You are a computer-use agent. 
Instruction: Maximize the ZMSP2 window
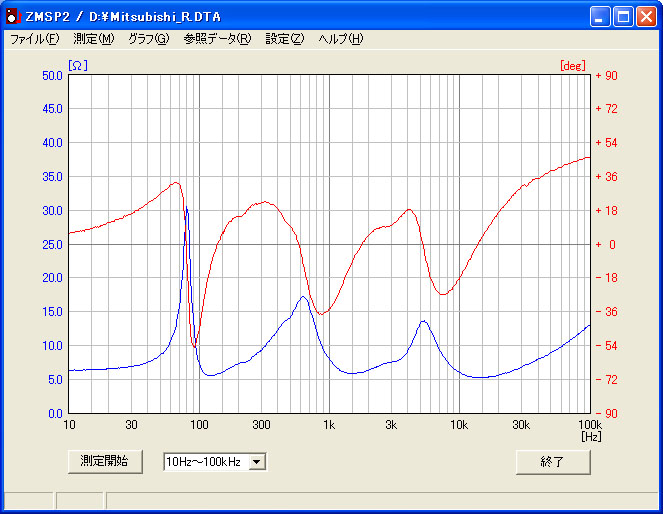click(x=623, y=16)
